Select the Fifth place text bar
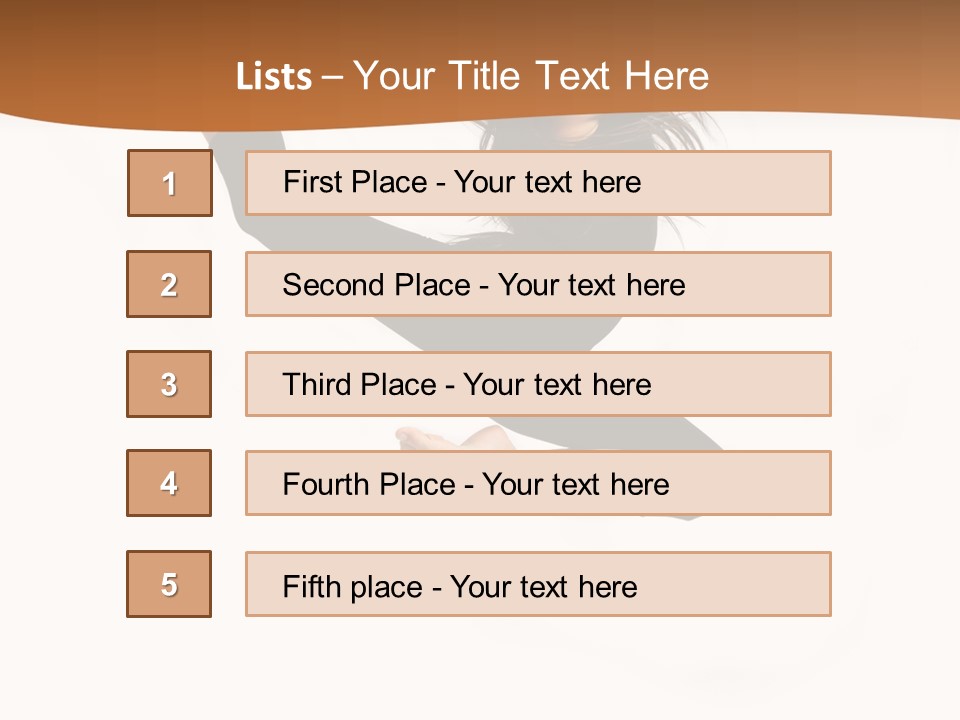This screenshot has width=960, height=720. pyautogui.click(x=538, y=584)
